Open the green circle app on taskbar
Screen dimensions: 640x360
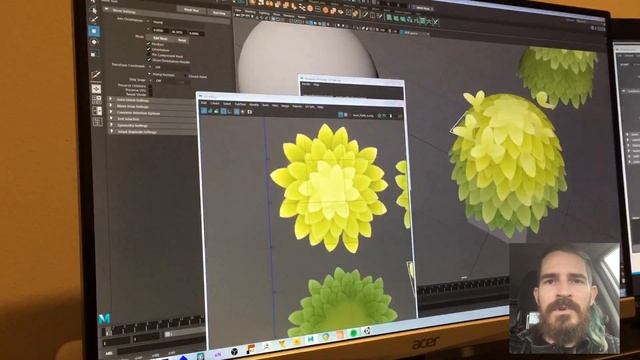coord(353,333)
